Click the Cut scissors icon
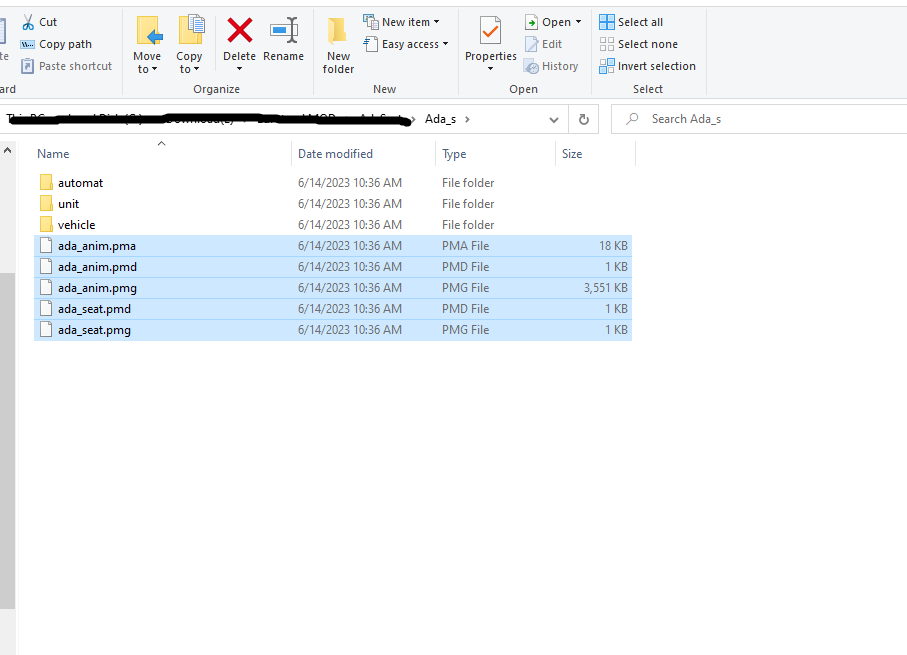Image resolution: width=907 pixels, height=655 pixels. point(28,22)
